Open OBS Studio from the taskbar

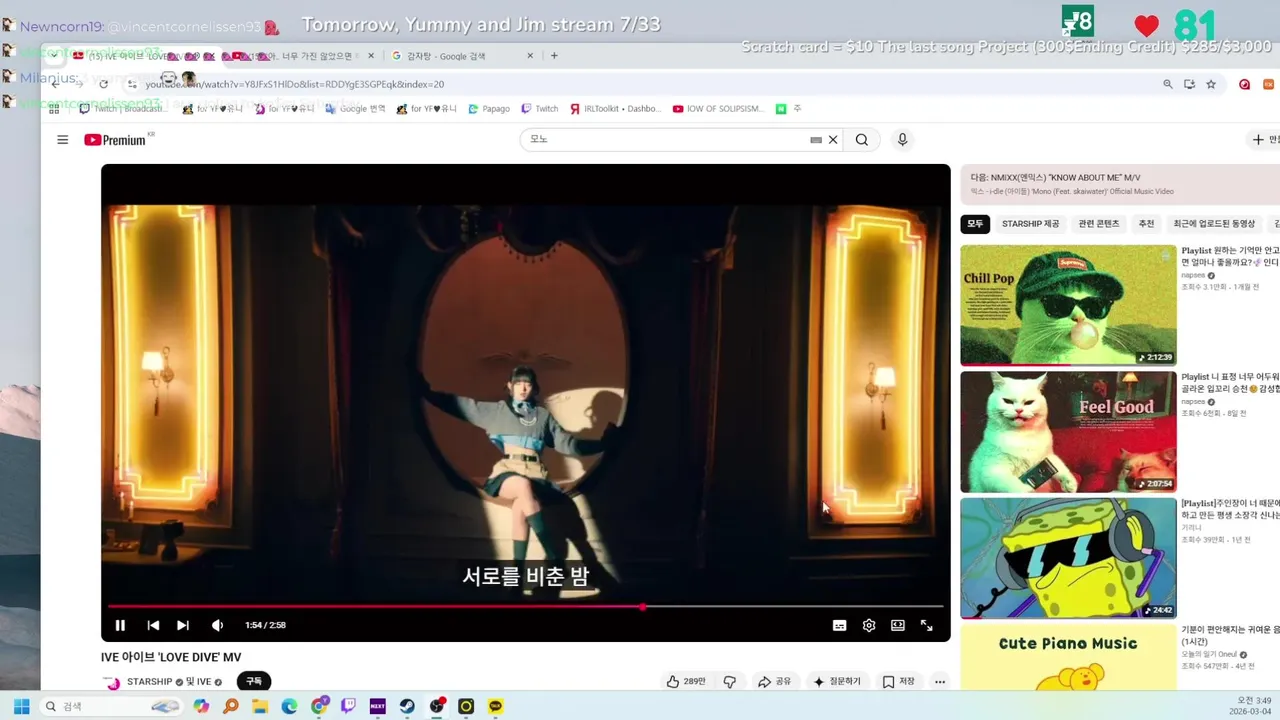437,706
